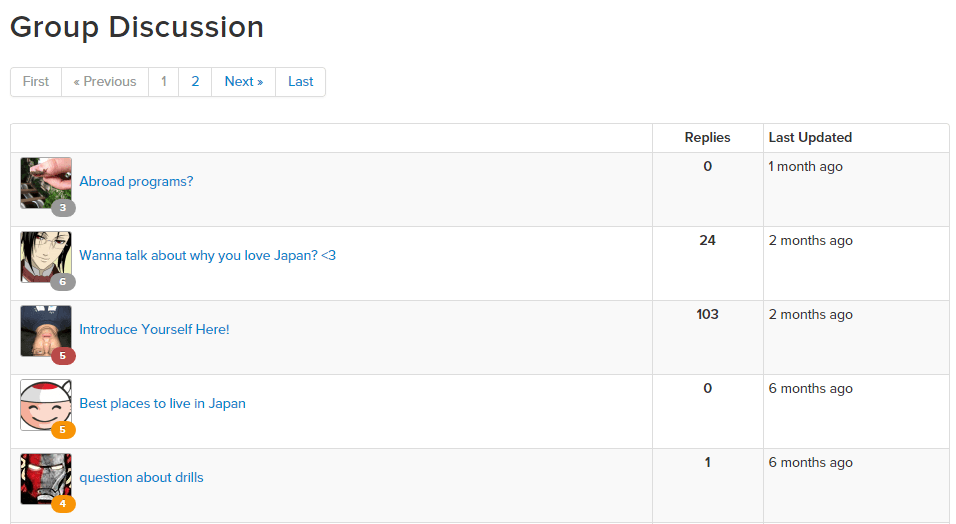Click the red mask avatar by 'question about drills'
Viewport: 956px width, 524px height.
46,479
